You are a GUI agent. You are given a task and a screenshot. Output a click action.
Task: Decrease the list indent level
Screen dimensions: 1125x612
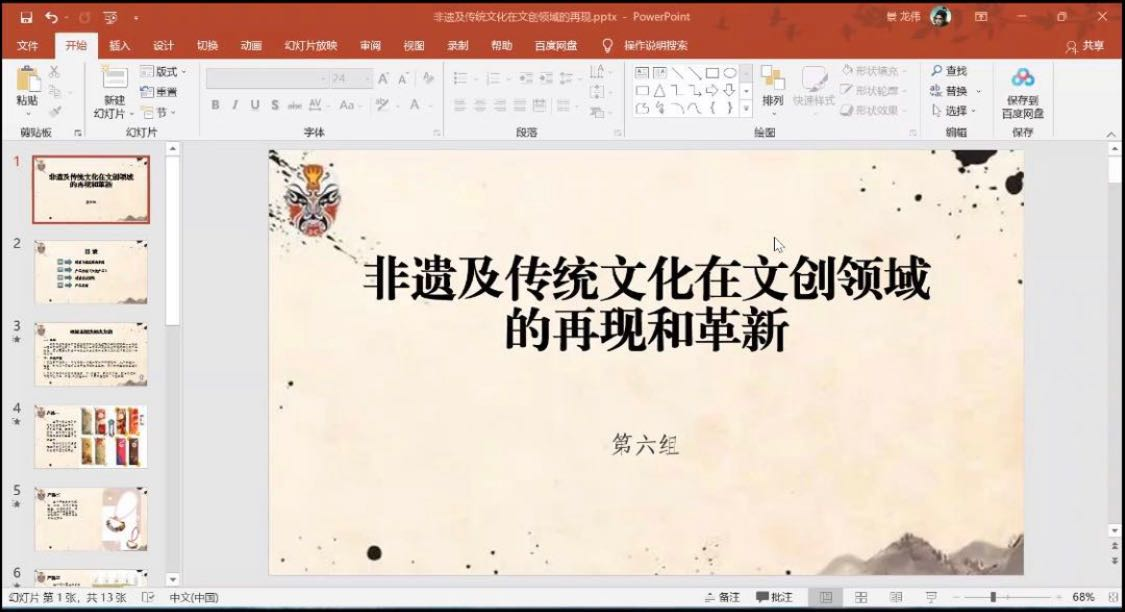[526, 78]
